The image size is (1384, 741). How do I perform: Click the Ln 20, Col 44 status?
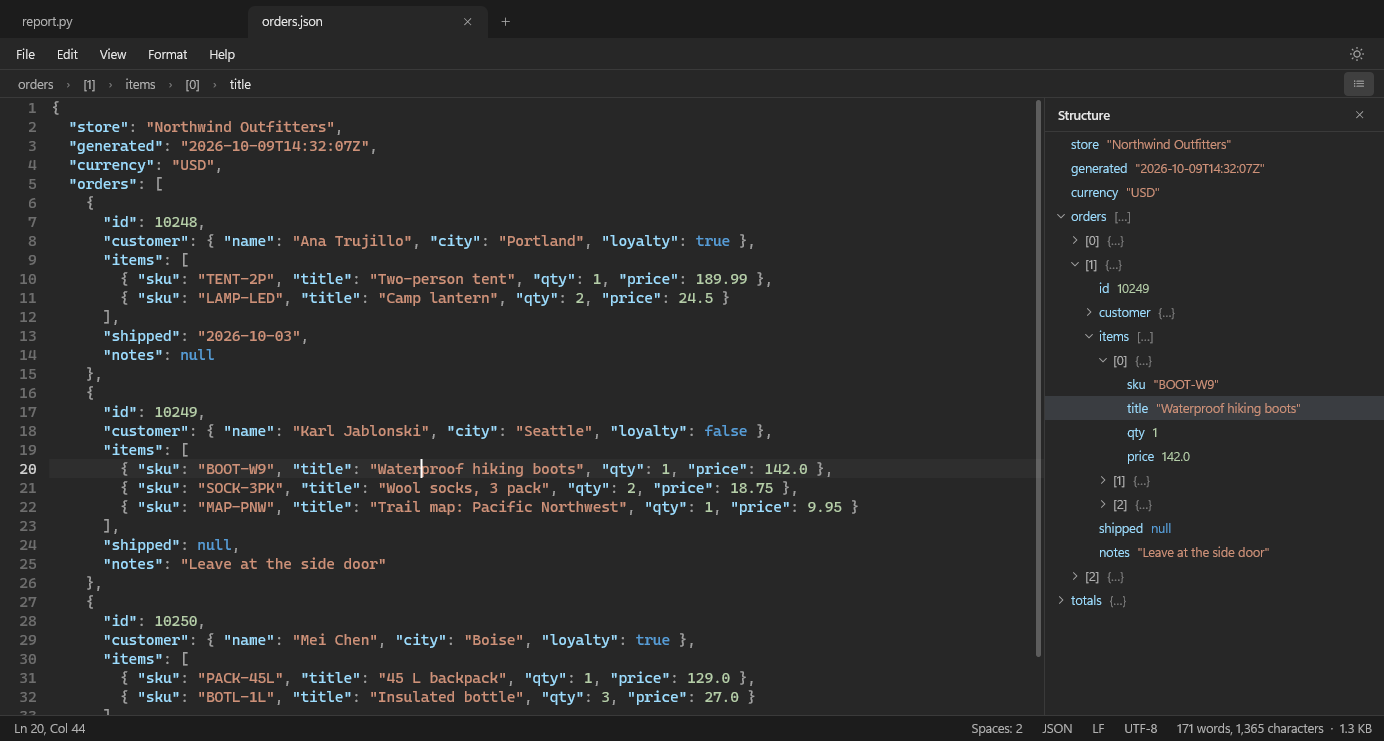pos(50,728)
